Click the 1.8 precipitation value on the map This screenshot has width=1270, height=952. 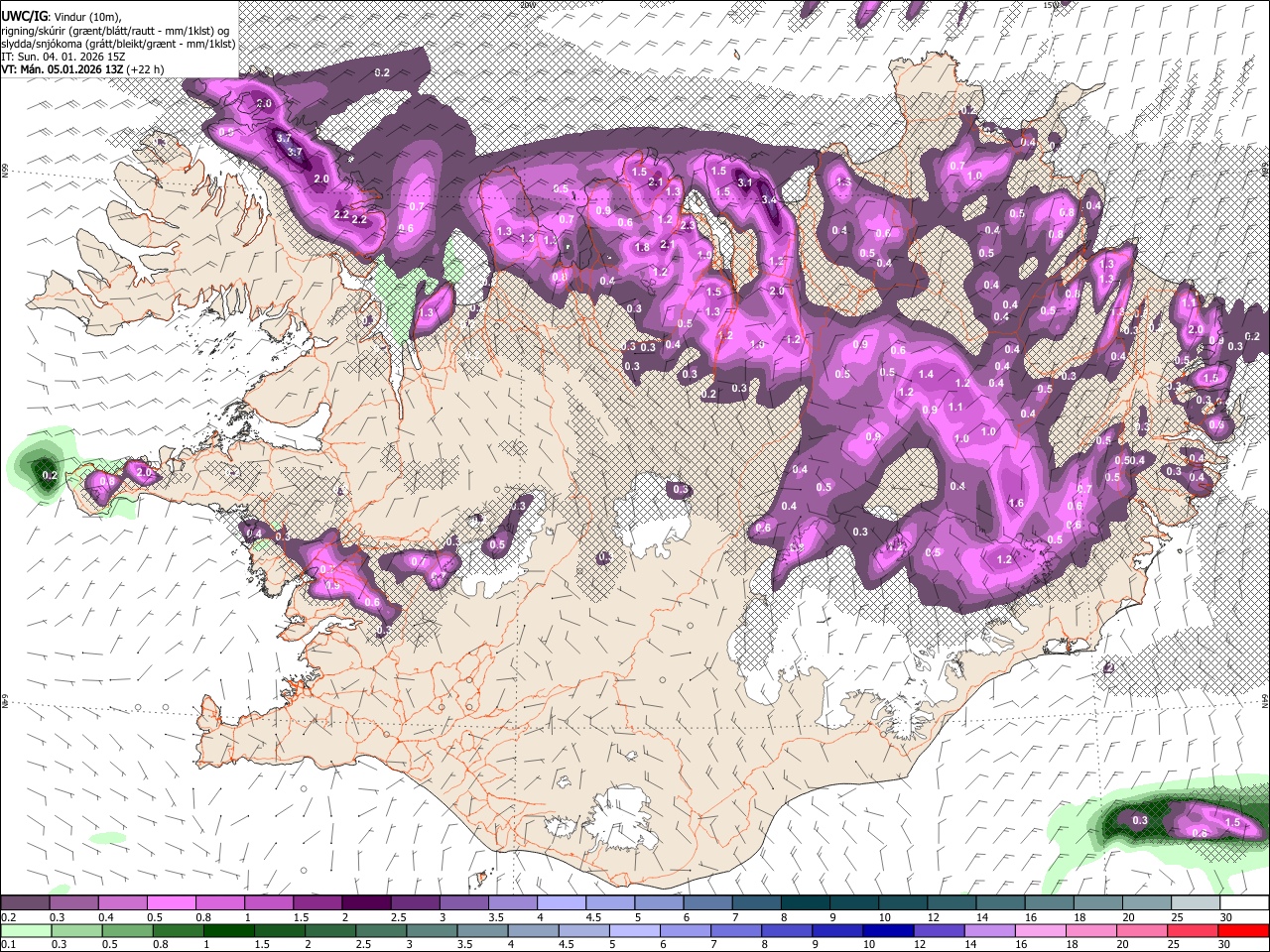(x=642, y=248)
